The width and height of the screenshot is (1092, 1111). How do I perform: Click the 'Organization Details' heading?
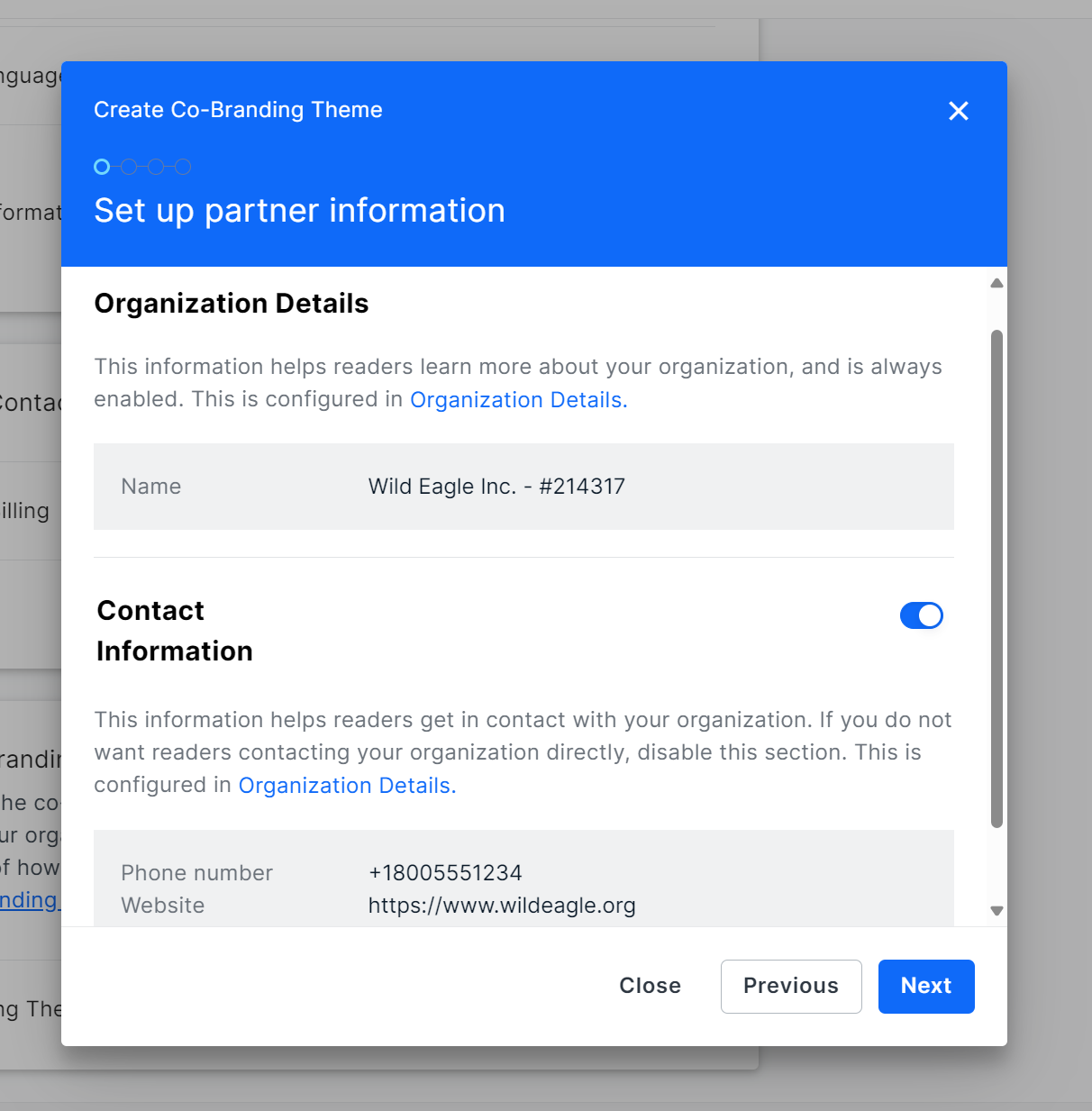pyautogui.click(x=232, y=304)
